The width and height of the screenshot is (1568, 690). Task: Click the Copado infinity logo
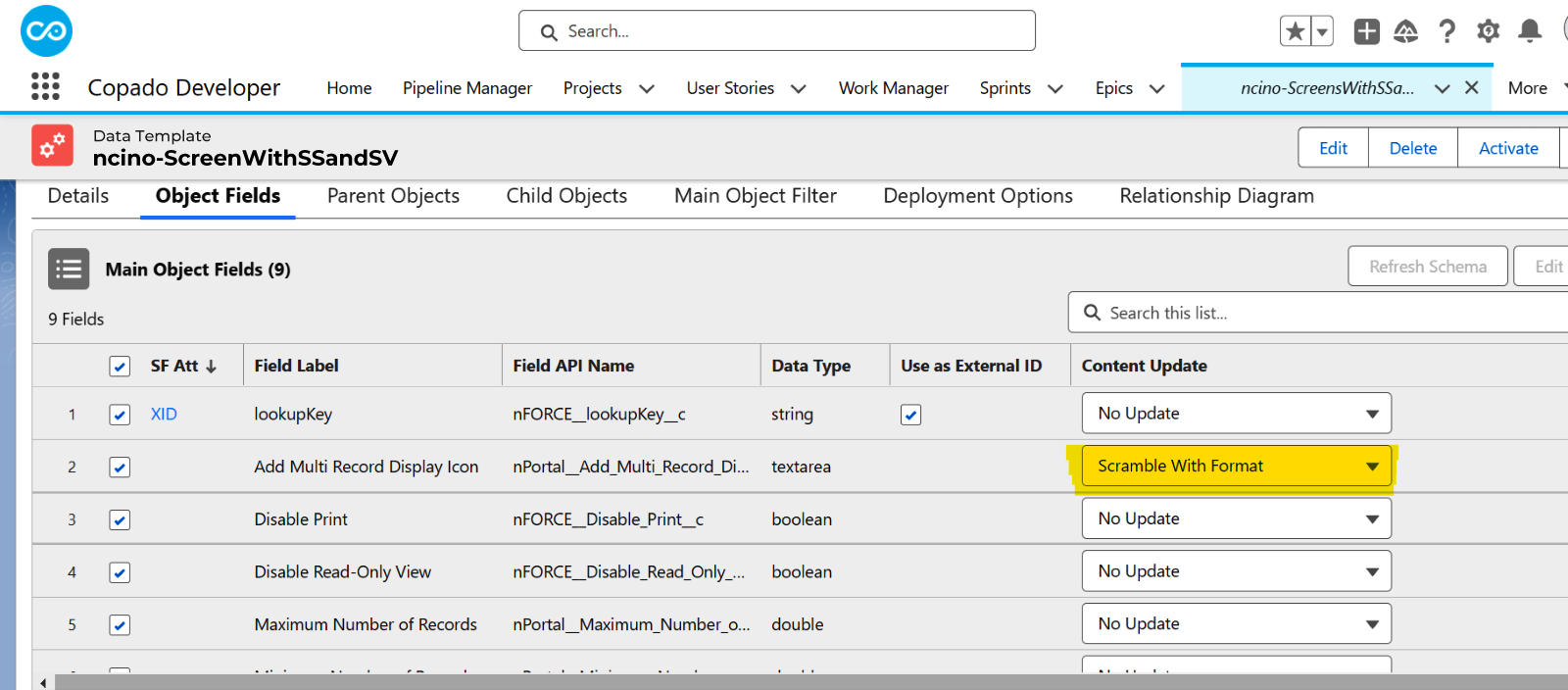[x=46, y=31]
